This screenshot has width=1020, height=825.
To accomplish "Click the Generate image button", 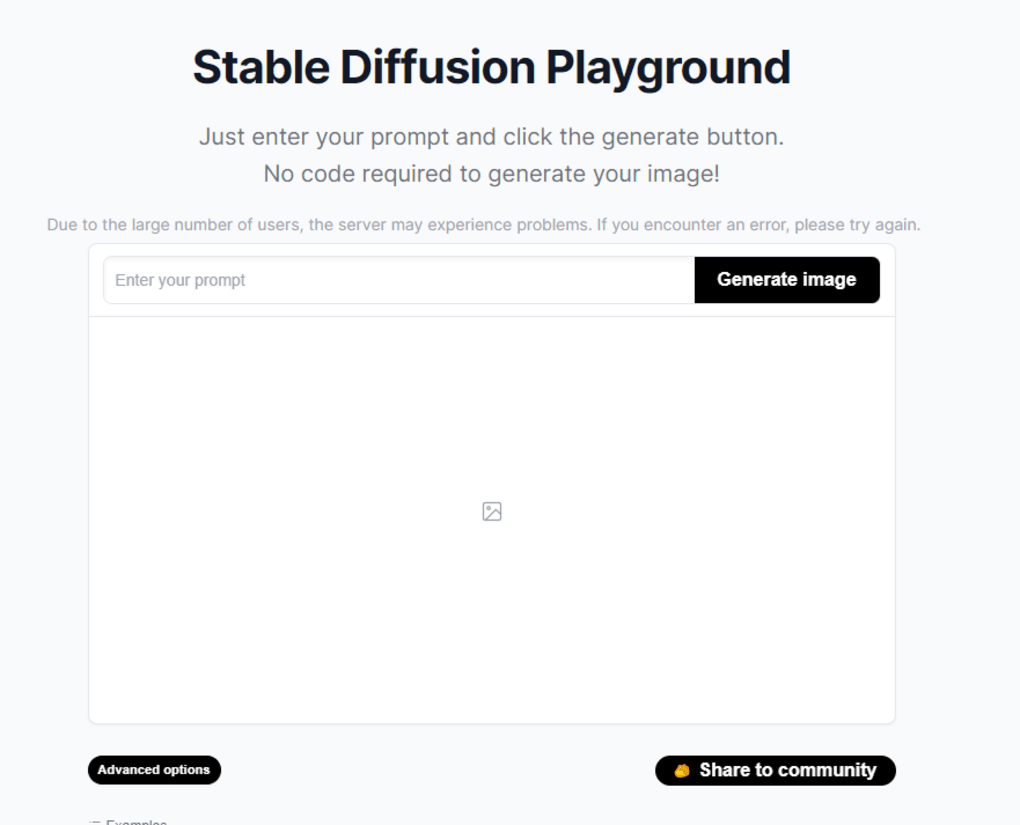I will [786, 280].
